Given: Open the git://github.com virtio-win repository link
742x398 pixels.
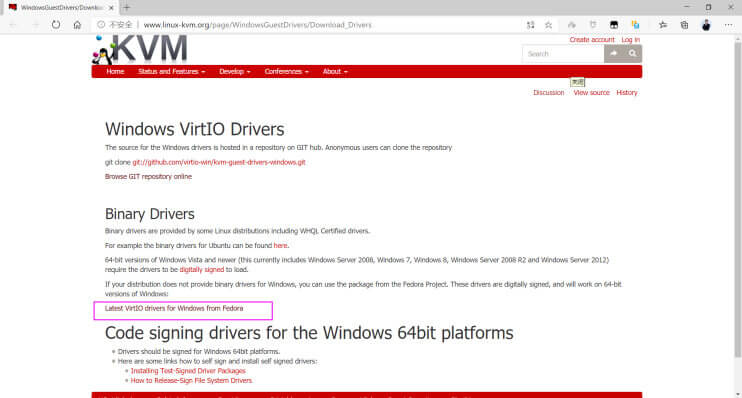Looking at the screenshot, I should click(x=219, y=162).
